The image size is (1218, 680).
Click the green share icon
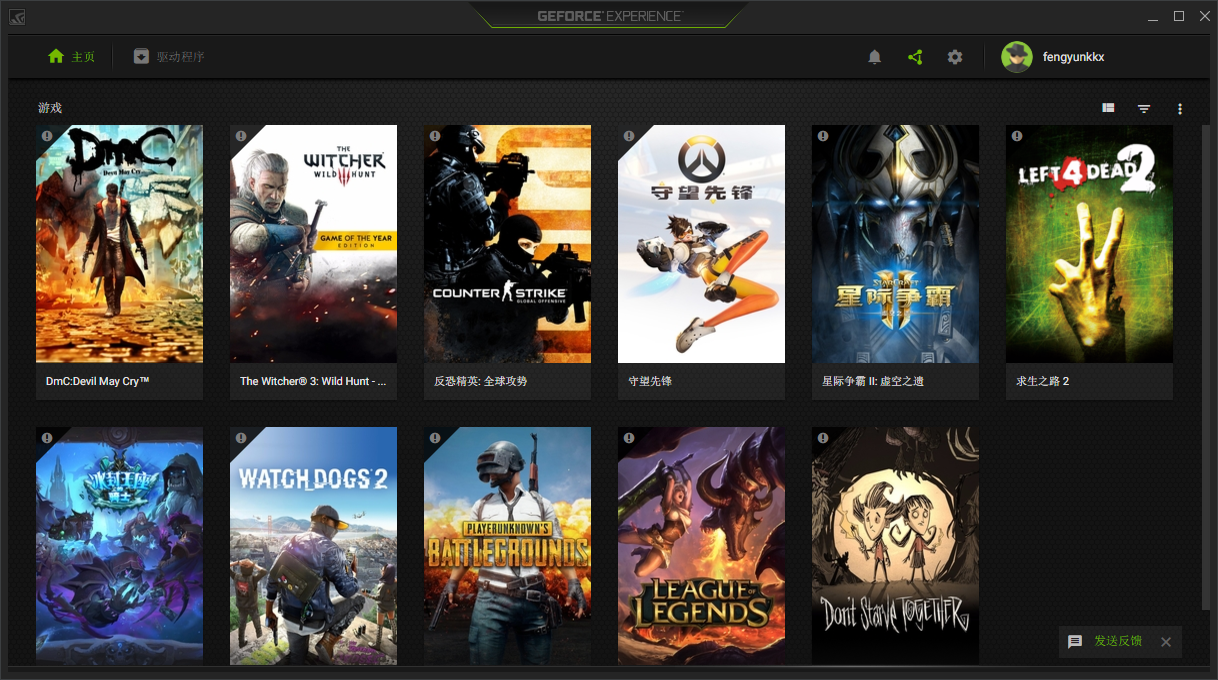(915, 57)
